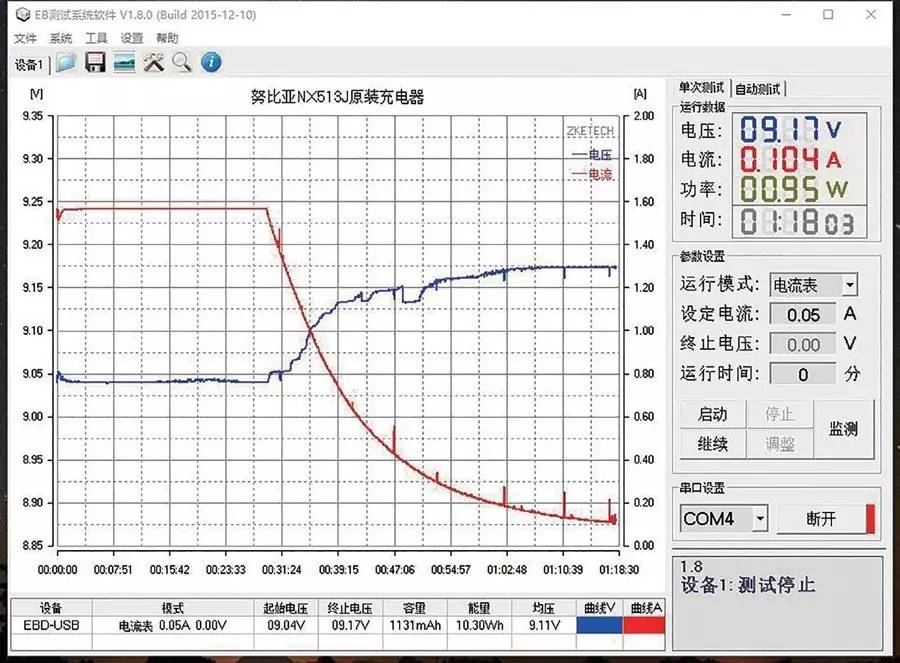900x663 pixels.
Task: Open a file using the folder icon
Action: tap(66, 62)
